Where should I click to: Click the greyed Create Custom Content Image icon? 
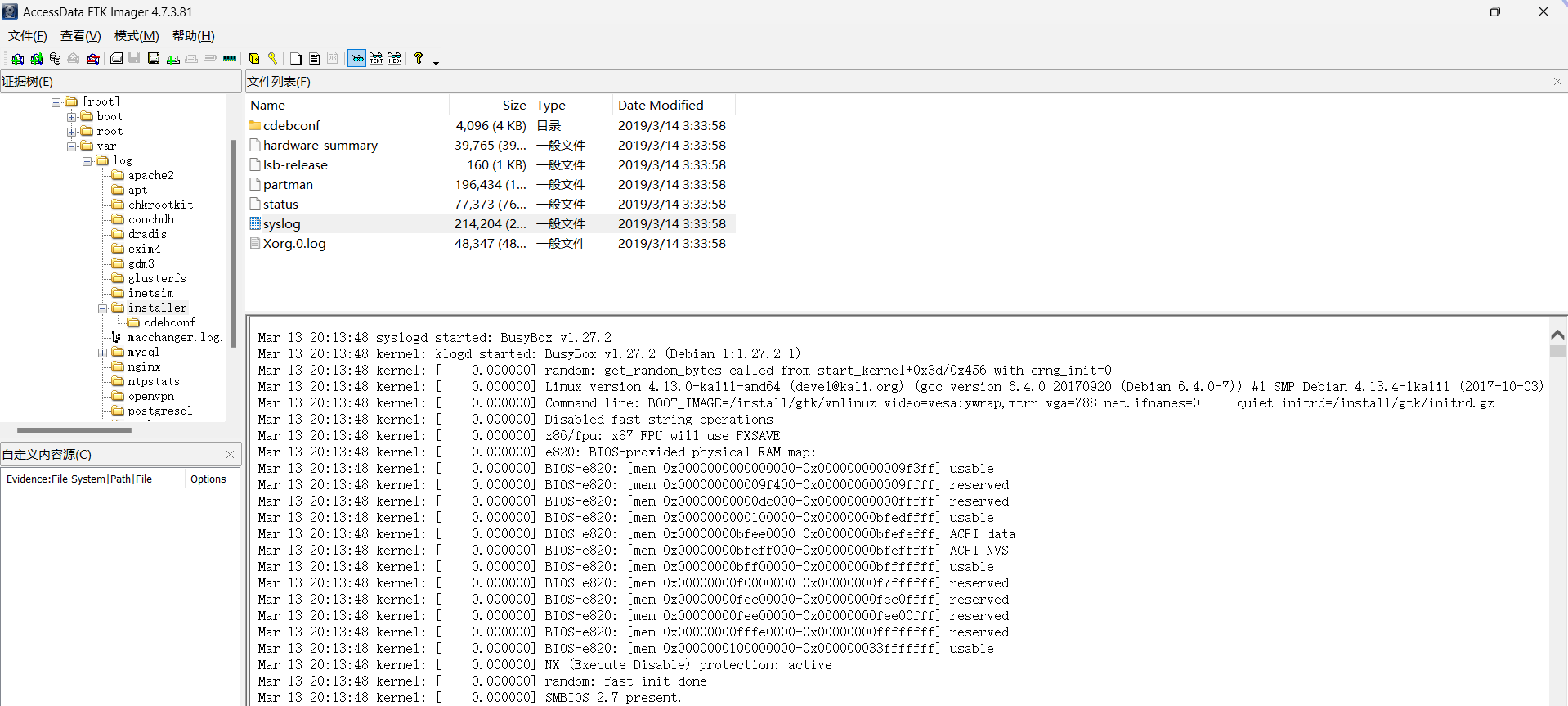191,59
